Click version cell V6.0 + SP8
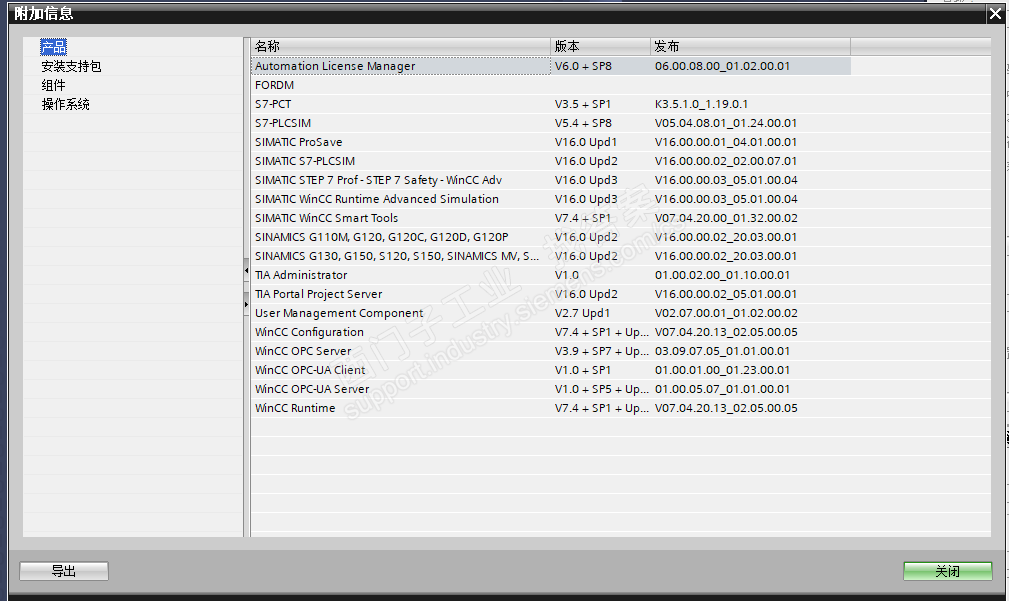1009x601 pixels. pos(583,66)
